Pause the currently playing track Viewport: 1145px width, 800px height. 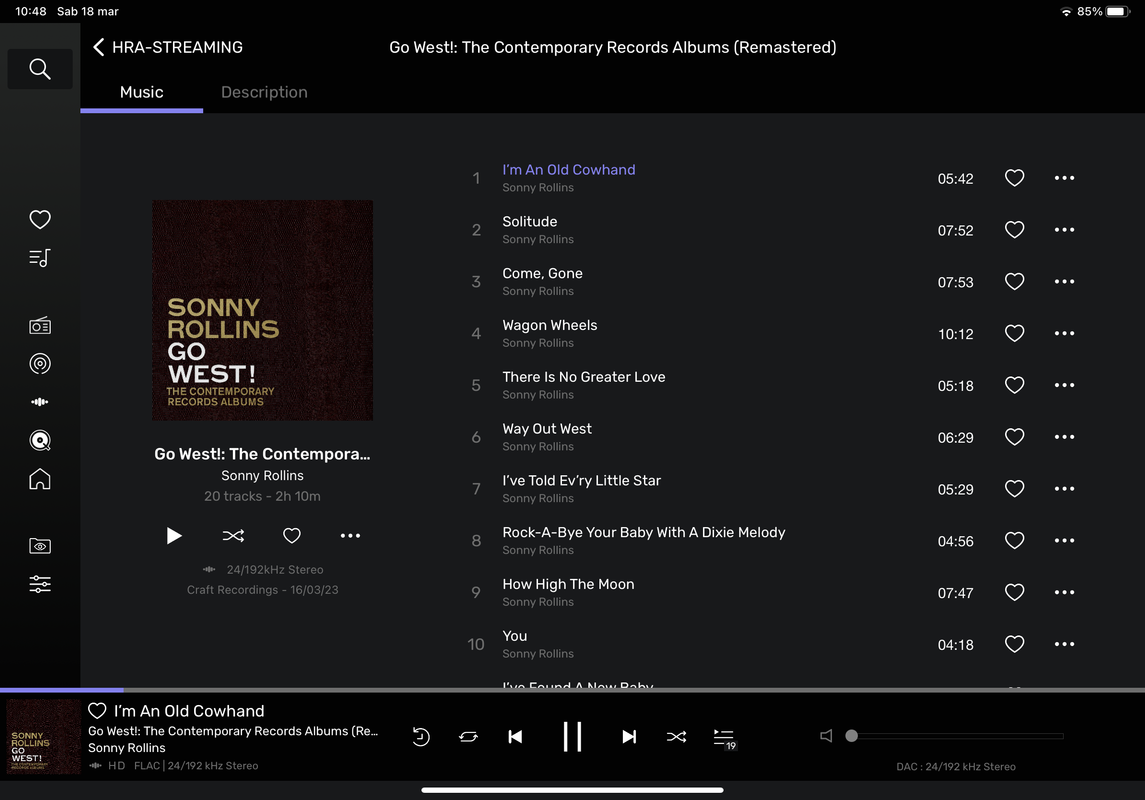click(572, 736)
